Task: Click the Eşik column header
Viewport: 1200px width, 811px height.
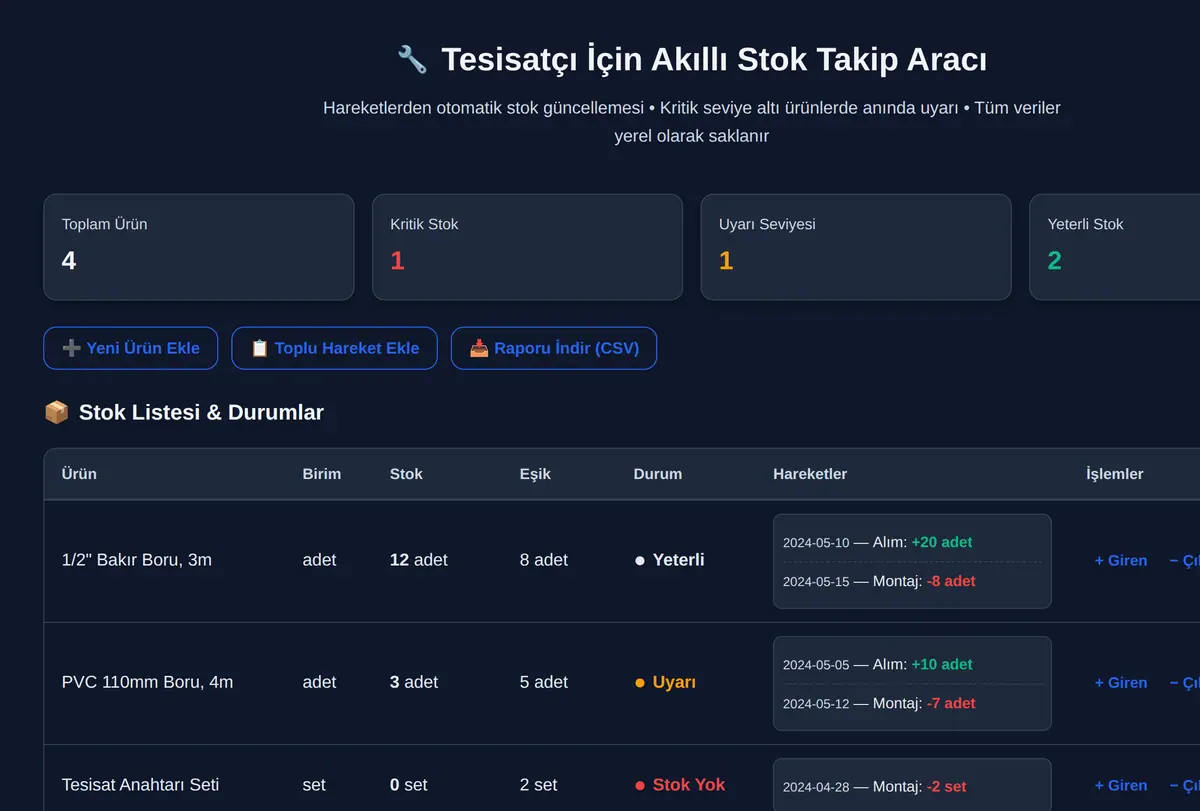Action: point(535,474)
